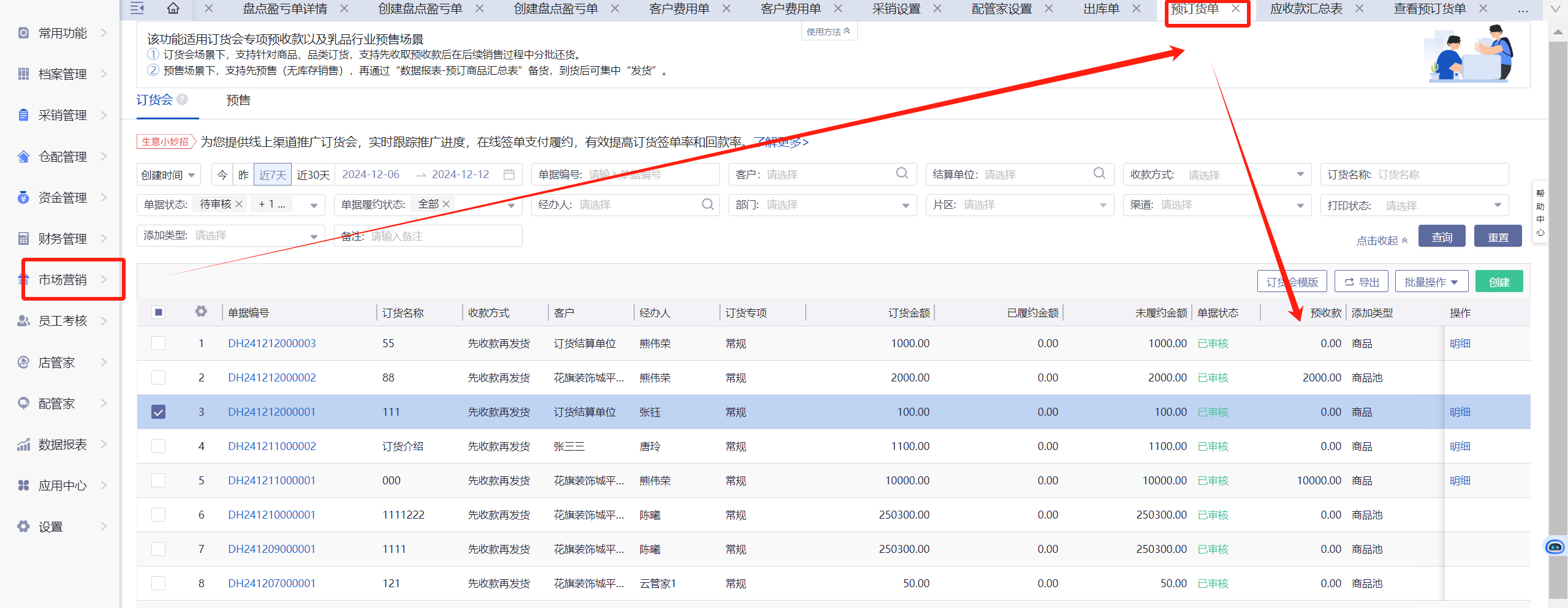Screen dimensions: 1568x608
Task: Open the 数据报表 sidebar menu
Action: coord(62,445)
